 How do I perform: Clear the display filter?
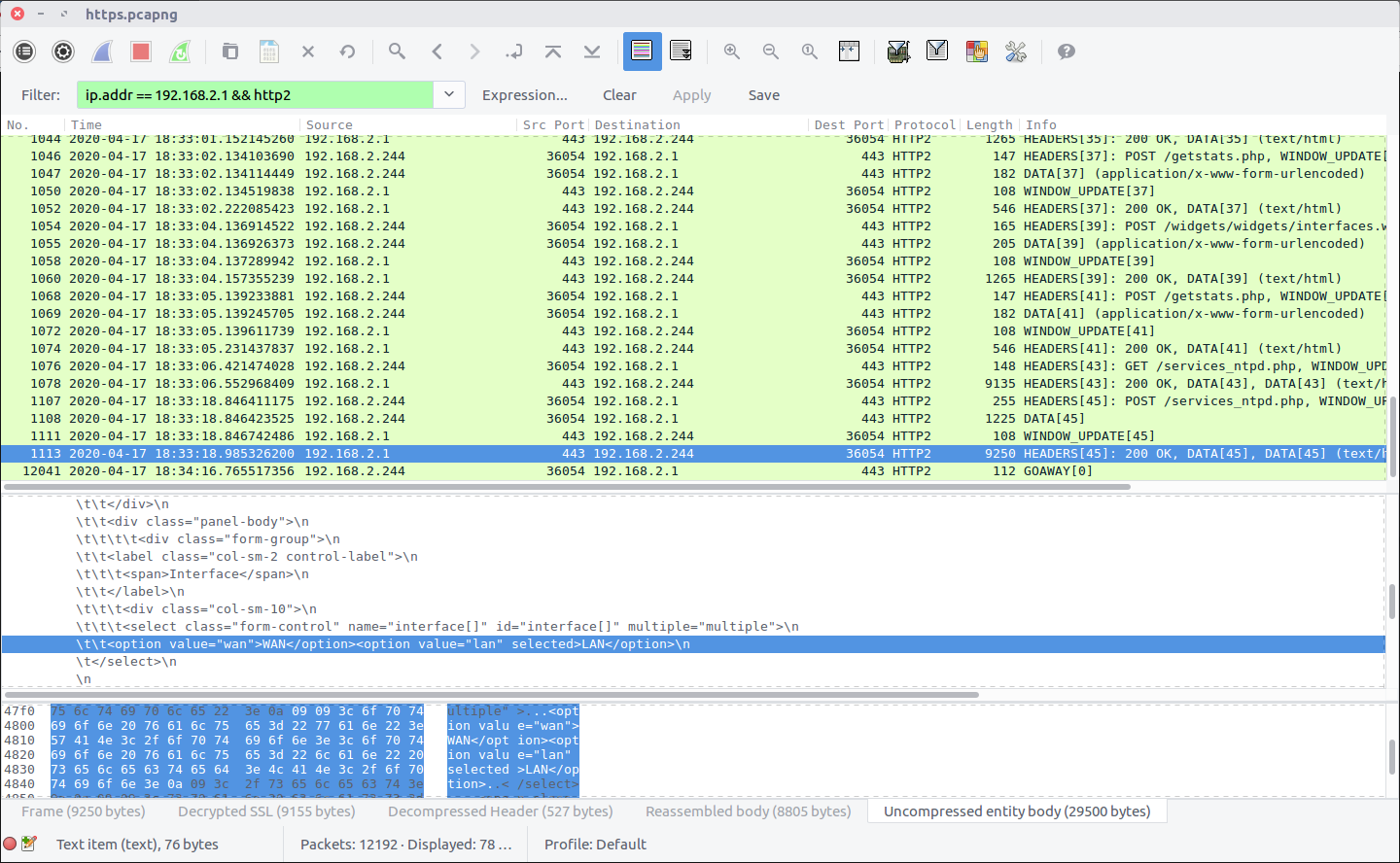point(619,95)
